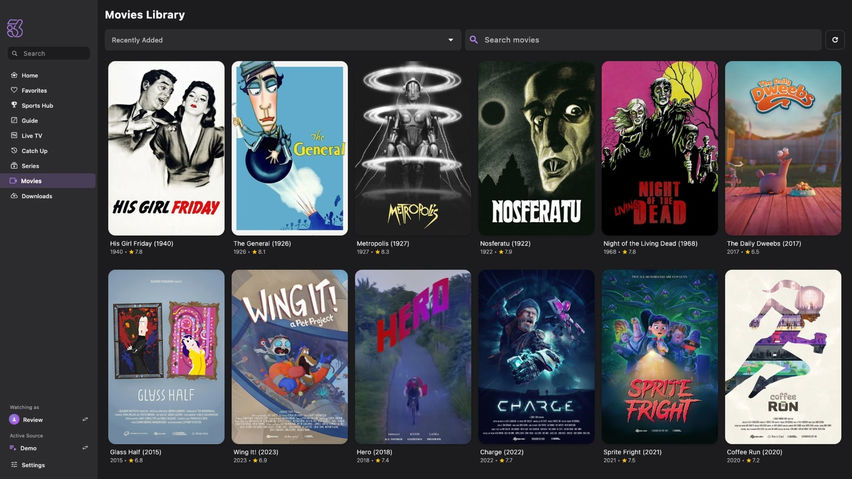This screenshot has height=479, width=852.
Task: Click title 'Coffee Run (2020)'
Action: (x=754, y=452)
